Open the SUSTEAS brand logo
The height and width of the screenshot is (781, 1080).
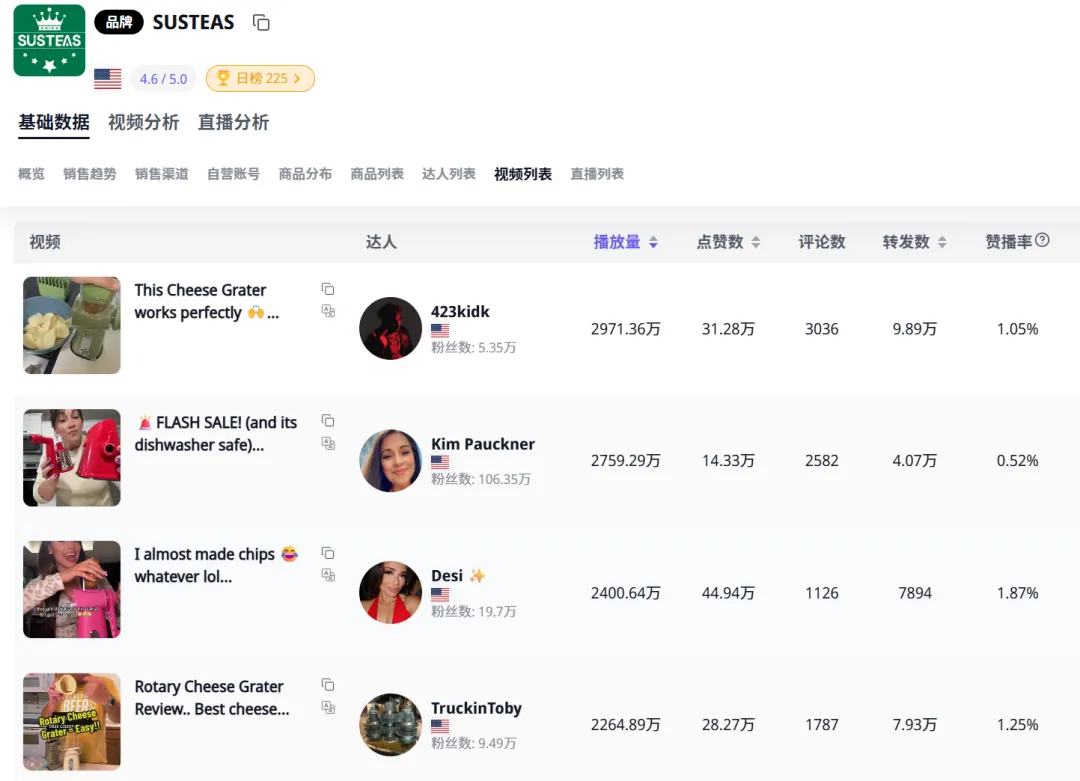(x=50, y=40)
